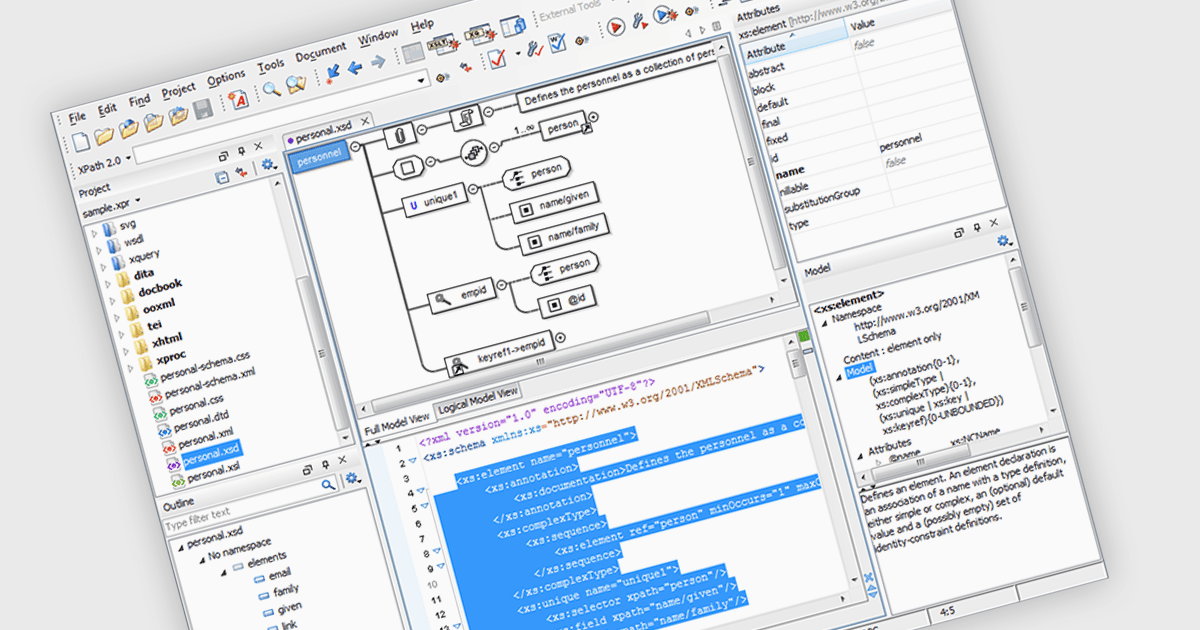The height and width of the screenshot is (630, 1200).
Task: Float the Project panel window icon
Action: click(224, 157)
